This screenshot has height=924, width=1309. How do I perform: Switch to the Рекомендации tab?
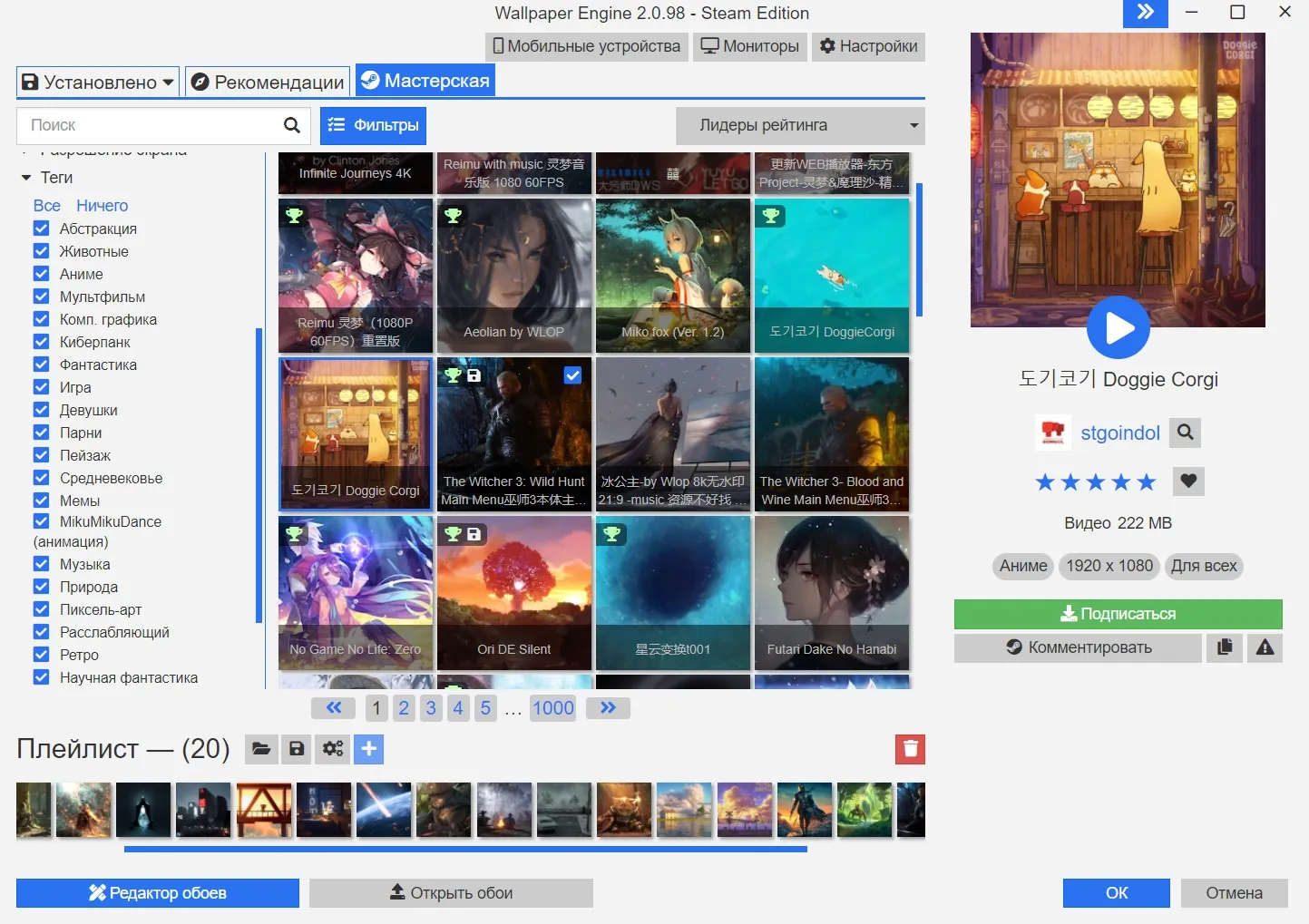[268, 83]
